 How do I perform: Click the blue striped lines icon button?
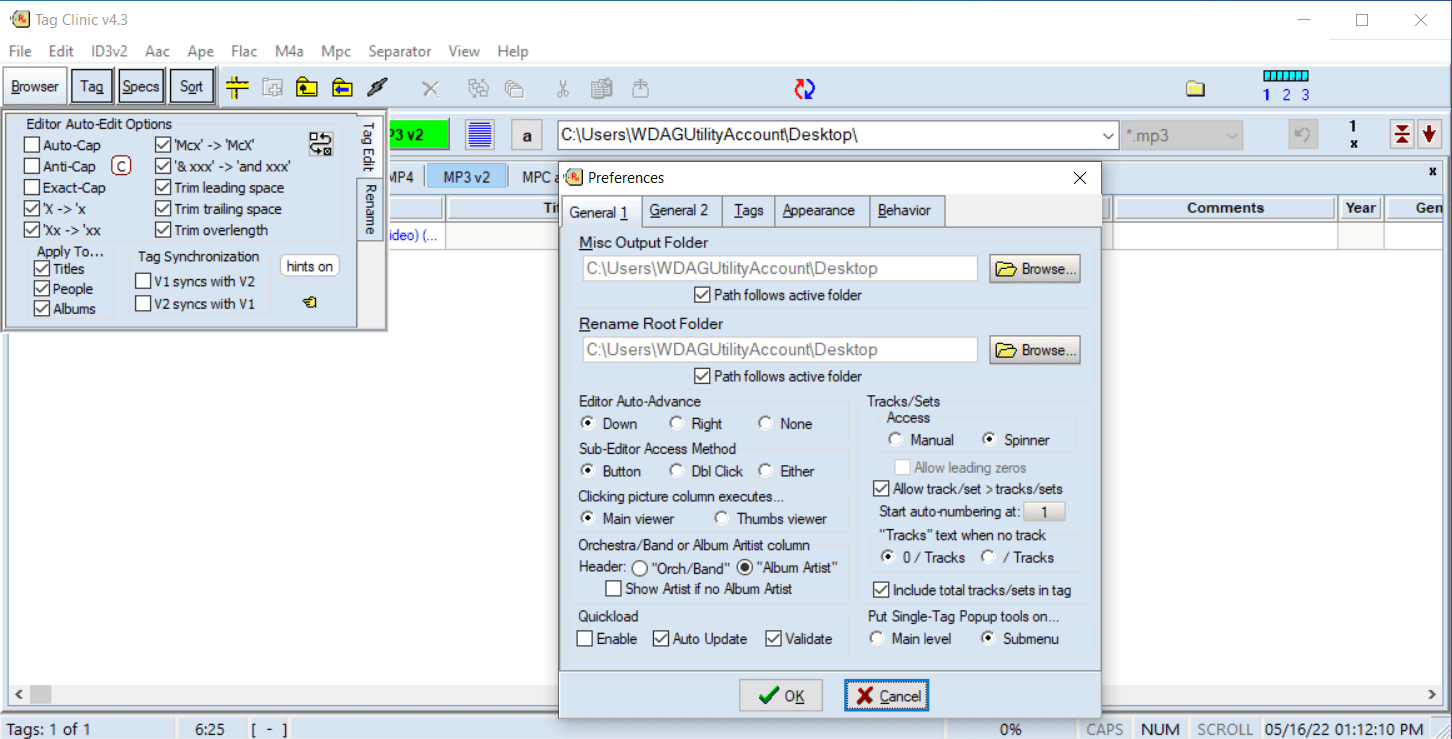coord(481,134)
